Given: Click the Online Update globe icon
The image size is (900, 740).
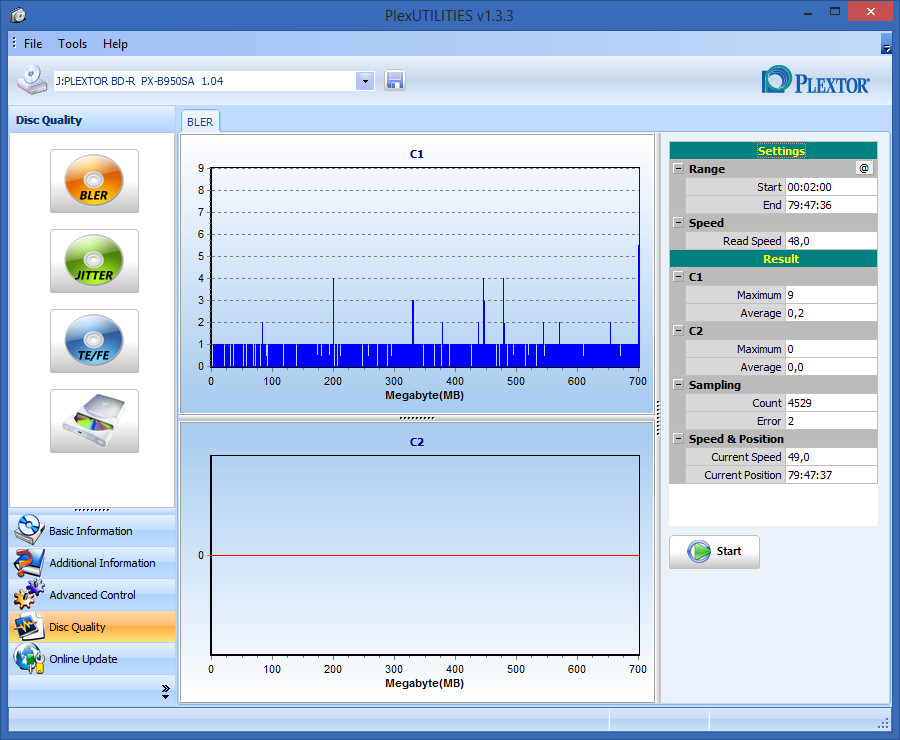Looking at the screenshot, I should tap(29, 658).
